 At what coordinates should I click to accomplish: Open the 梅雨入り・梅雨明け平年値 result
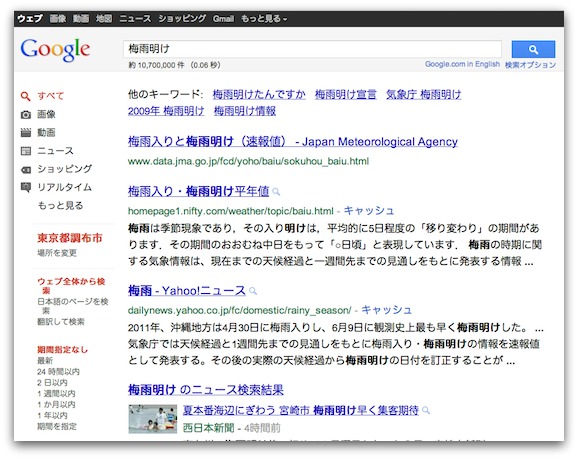click(x=198, y=191)
